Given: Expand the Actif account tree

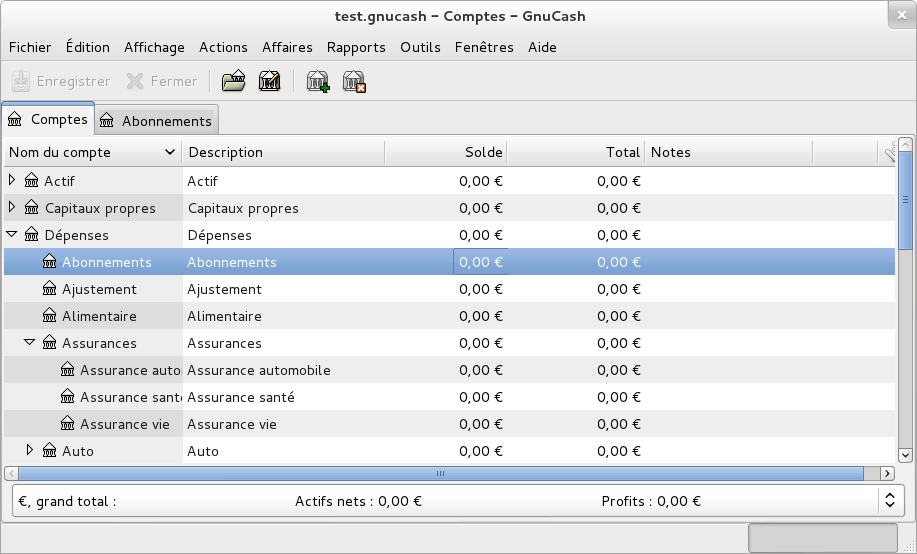Looking at the screenshot, I should [12, 181].
